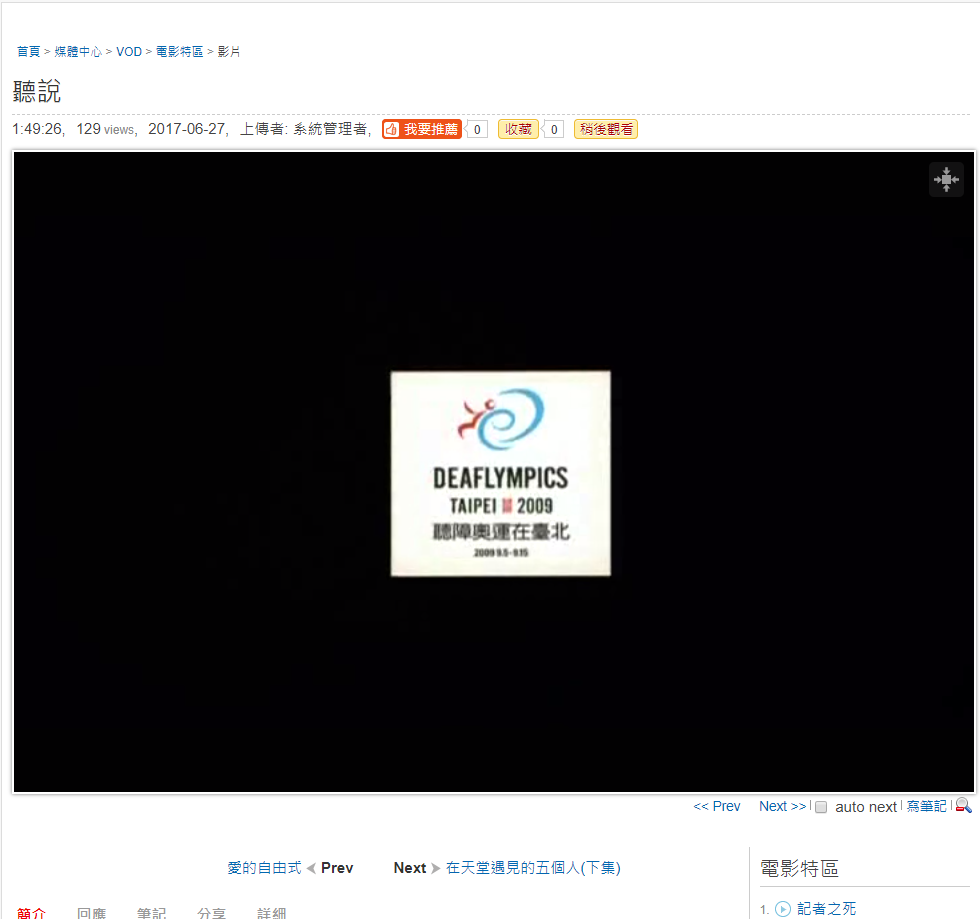Click the play icon next to 記者之死
980x919 pixels.
coord(782,909)
